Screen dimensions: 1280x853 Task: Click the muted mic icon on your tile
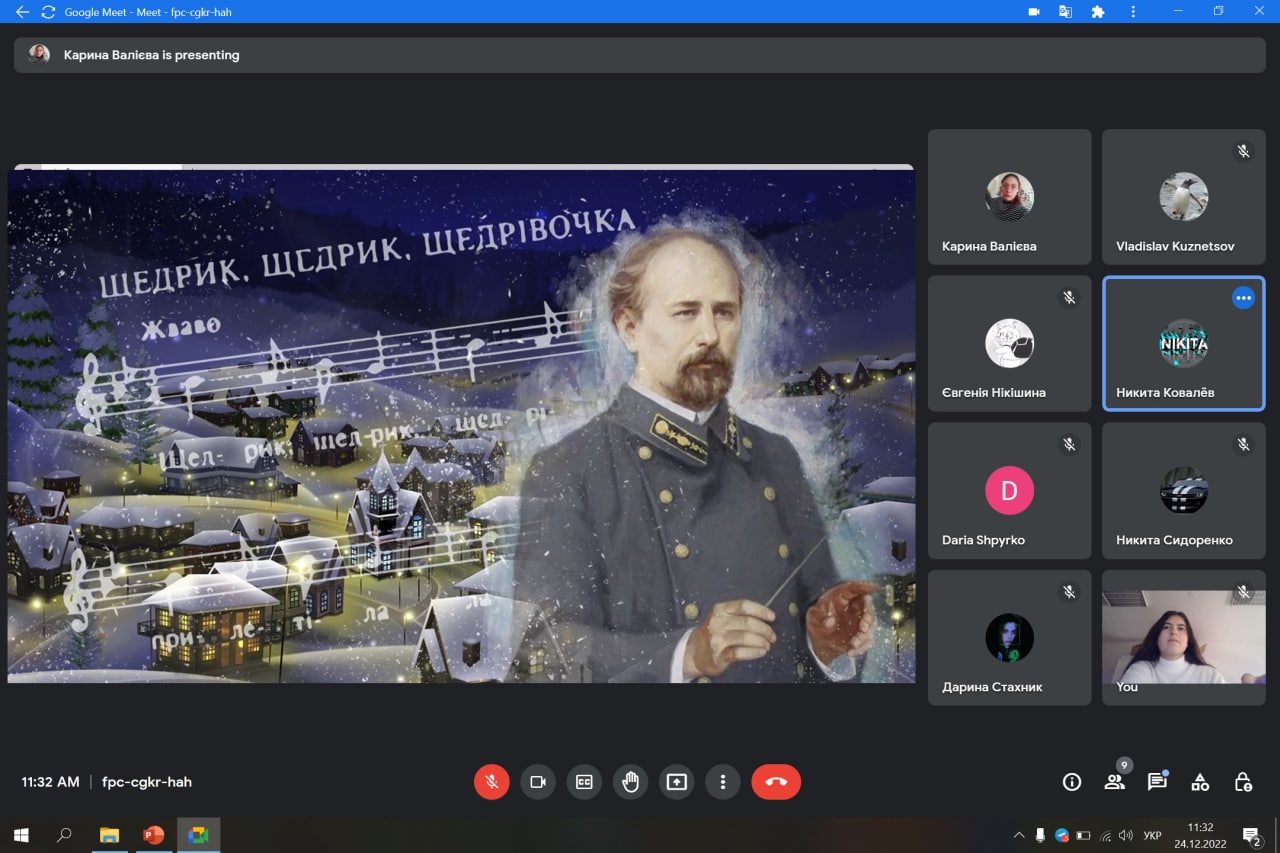tap(1243, 592)
